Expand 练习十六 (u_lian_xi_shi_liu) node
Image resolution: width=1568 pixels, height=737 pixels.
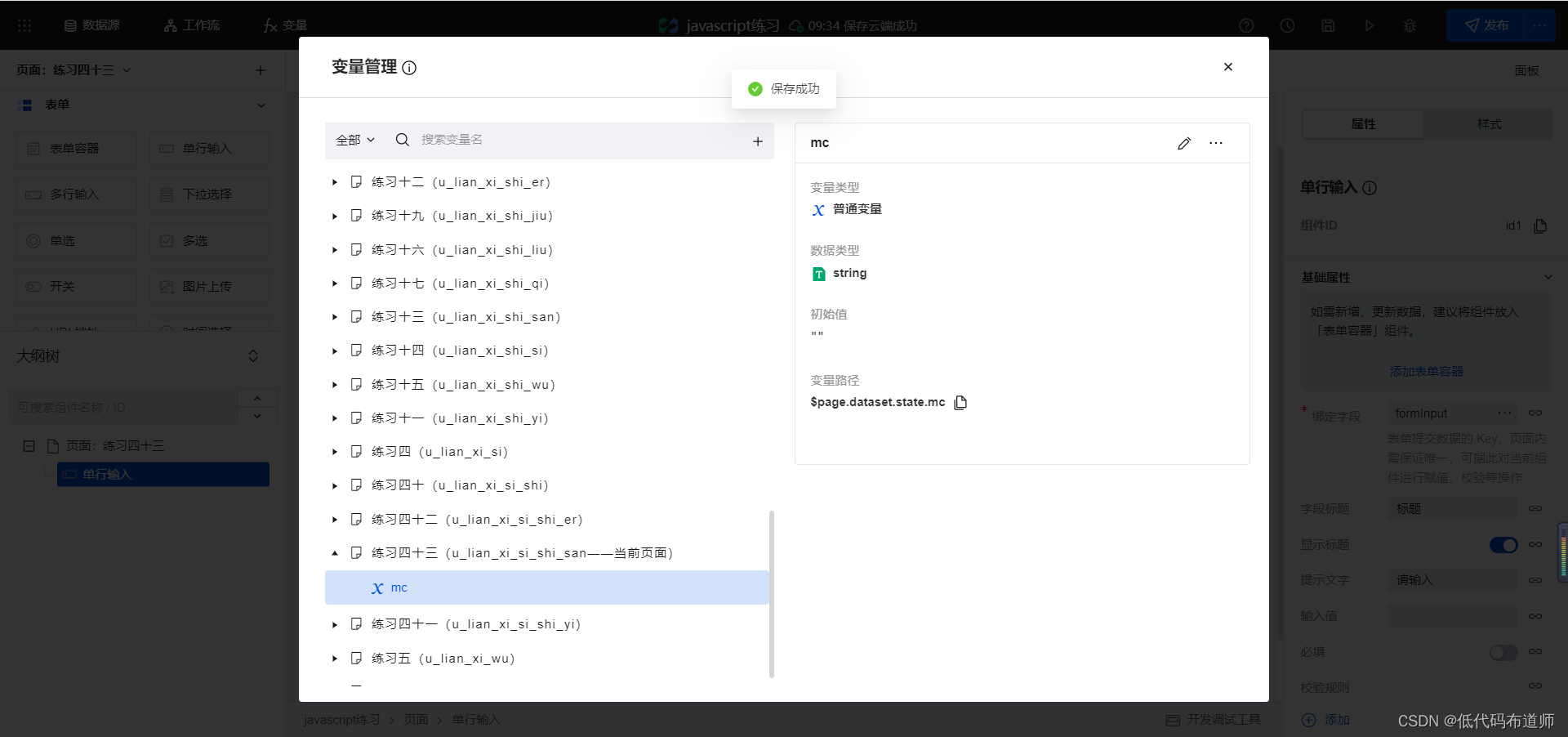[335, 250]
